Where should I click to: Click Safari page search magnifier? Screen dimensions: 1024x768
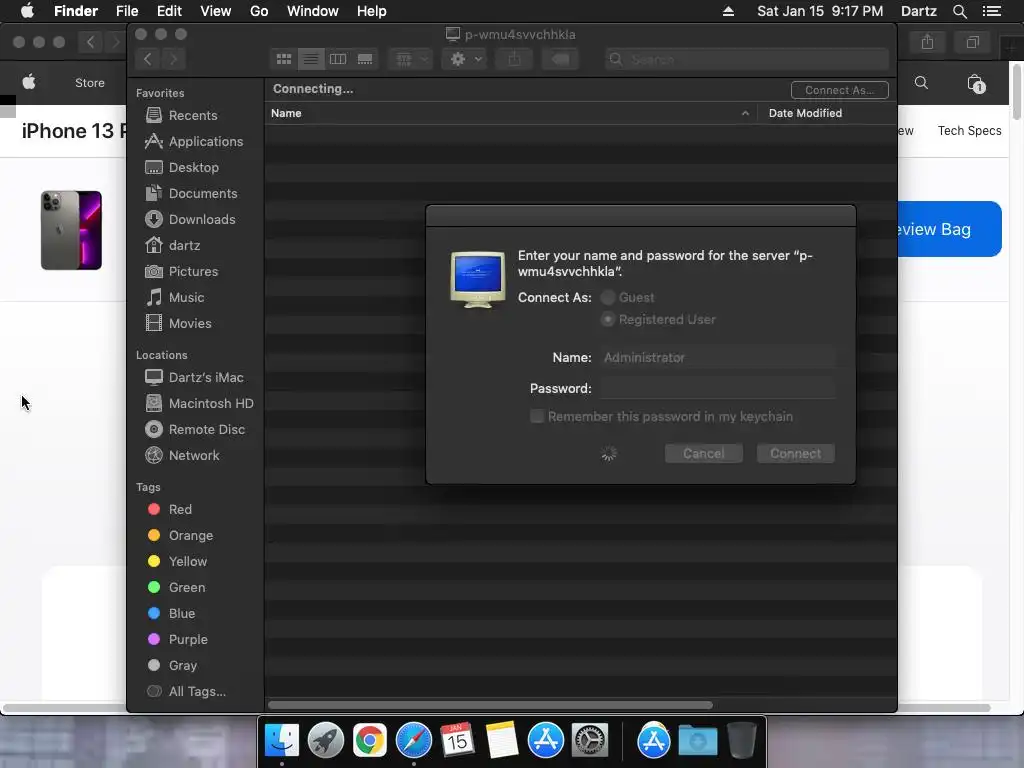(x=921, y=83)
